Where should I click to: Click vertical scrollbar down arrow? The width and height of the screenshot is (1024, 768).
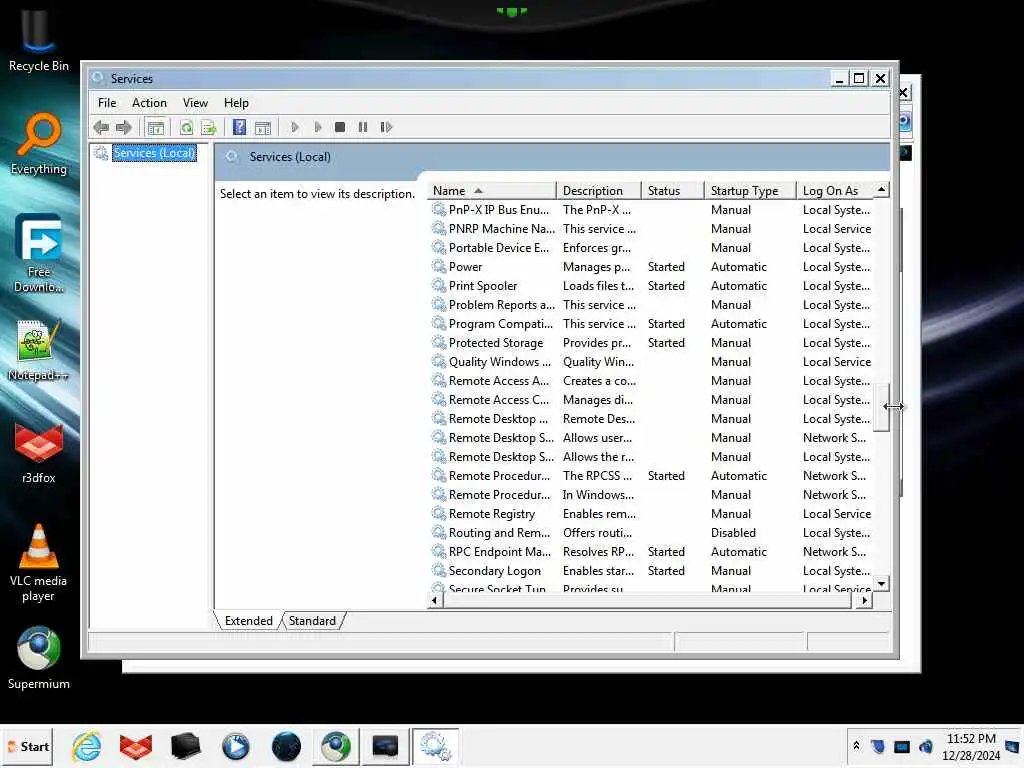882,584
